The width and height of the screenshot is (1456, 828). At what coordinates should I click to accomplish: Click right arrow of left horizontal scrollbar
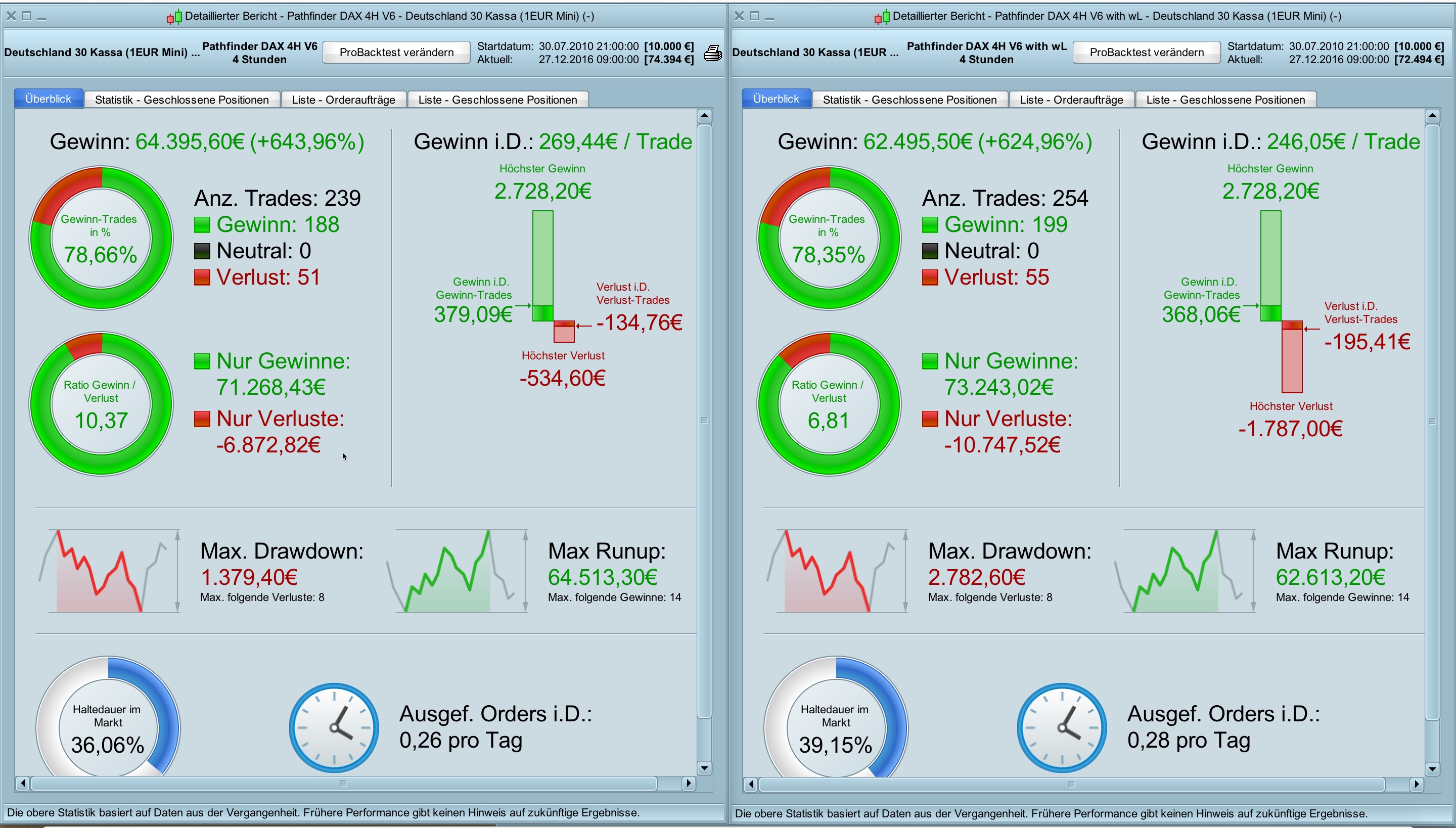pyautogui.click(x=689, y=783)
